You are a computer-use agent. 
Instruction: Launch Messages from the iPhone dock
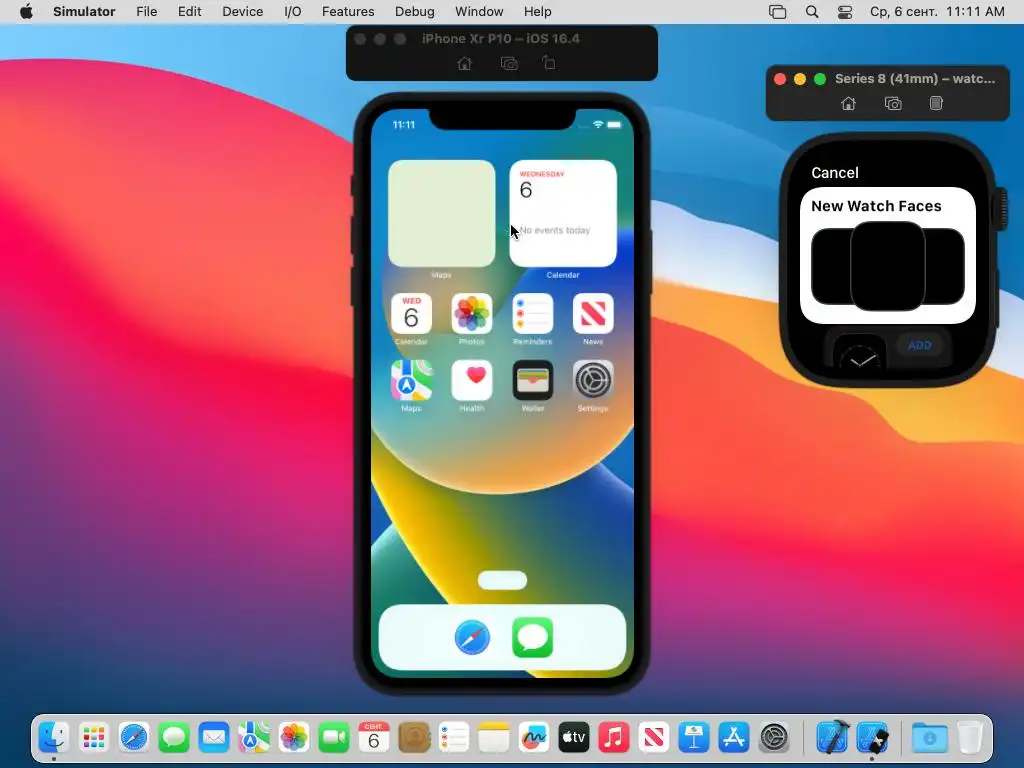pos(532,637)
